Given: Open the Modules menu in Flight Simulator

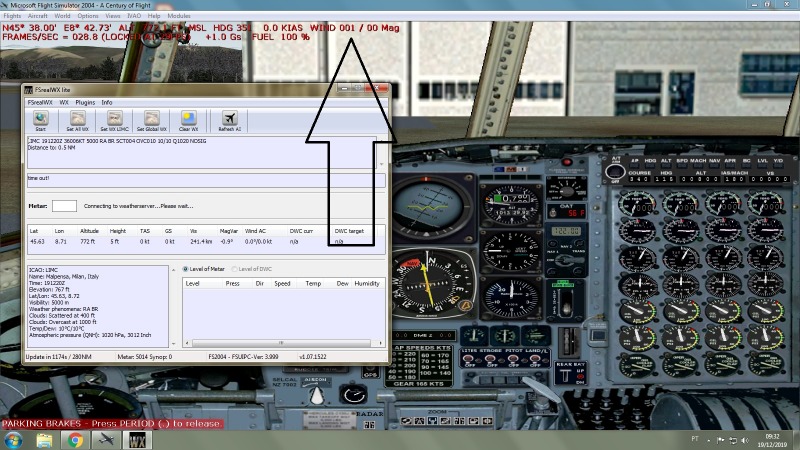Looking at the screenshot, I should pyautogui.click(x=179, y=16).
